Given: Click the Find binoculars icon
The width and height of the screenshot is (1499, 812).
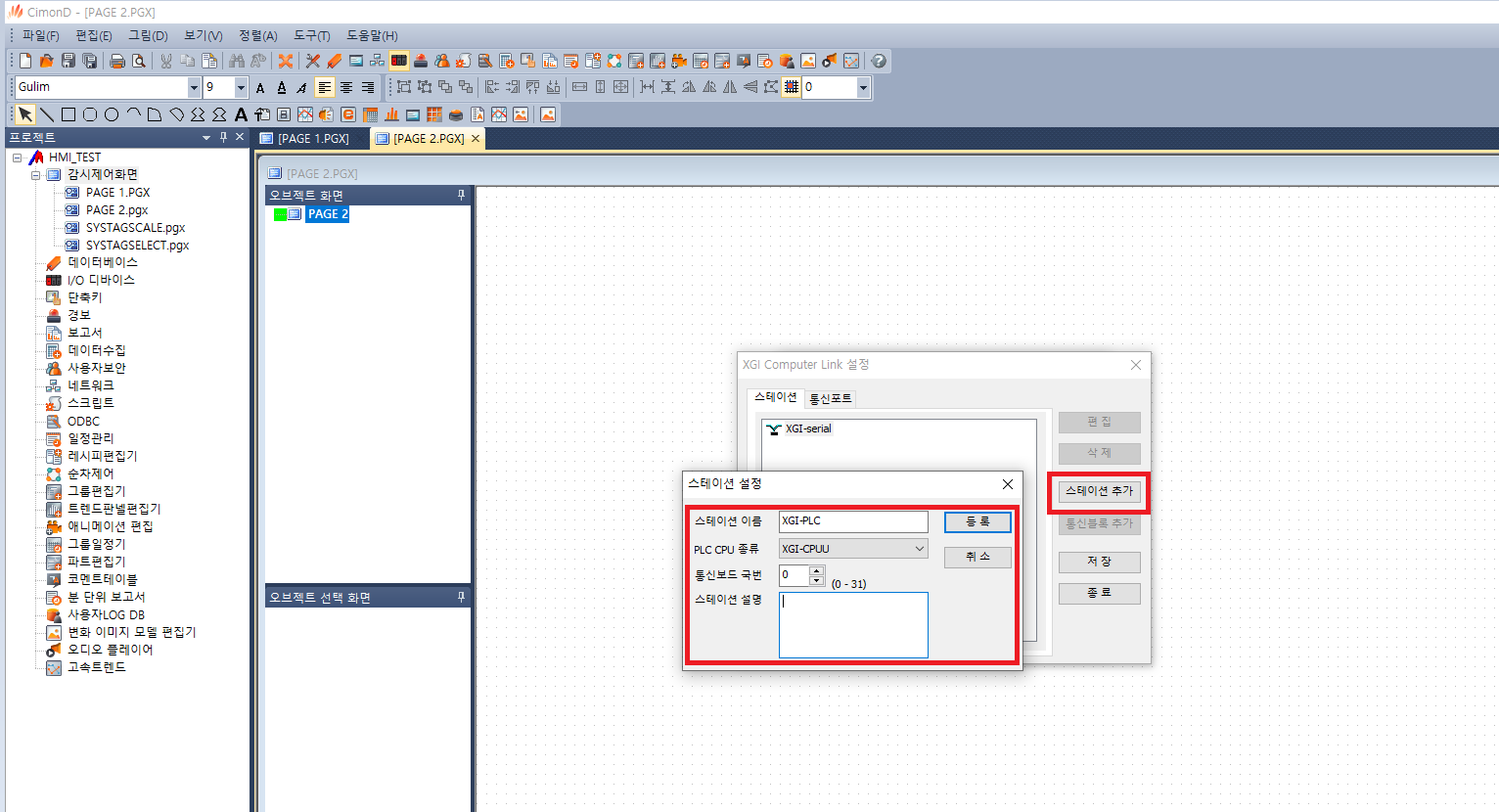Looking at the screenshot, I should (x=237, y=61).
